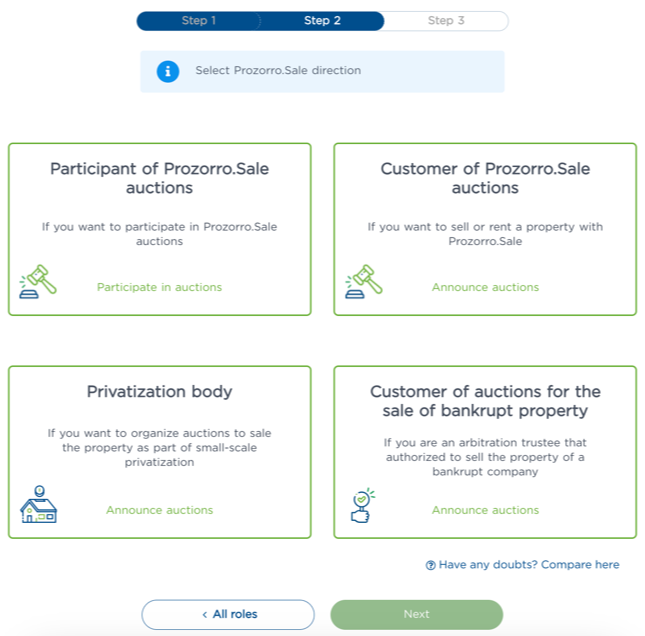Click the gavel icon in Participant card

38,281
